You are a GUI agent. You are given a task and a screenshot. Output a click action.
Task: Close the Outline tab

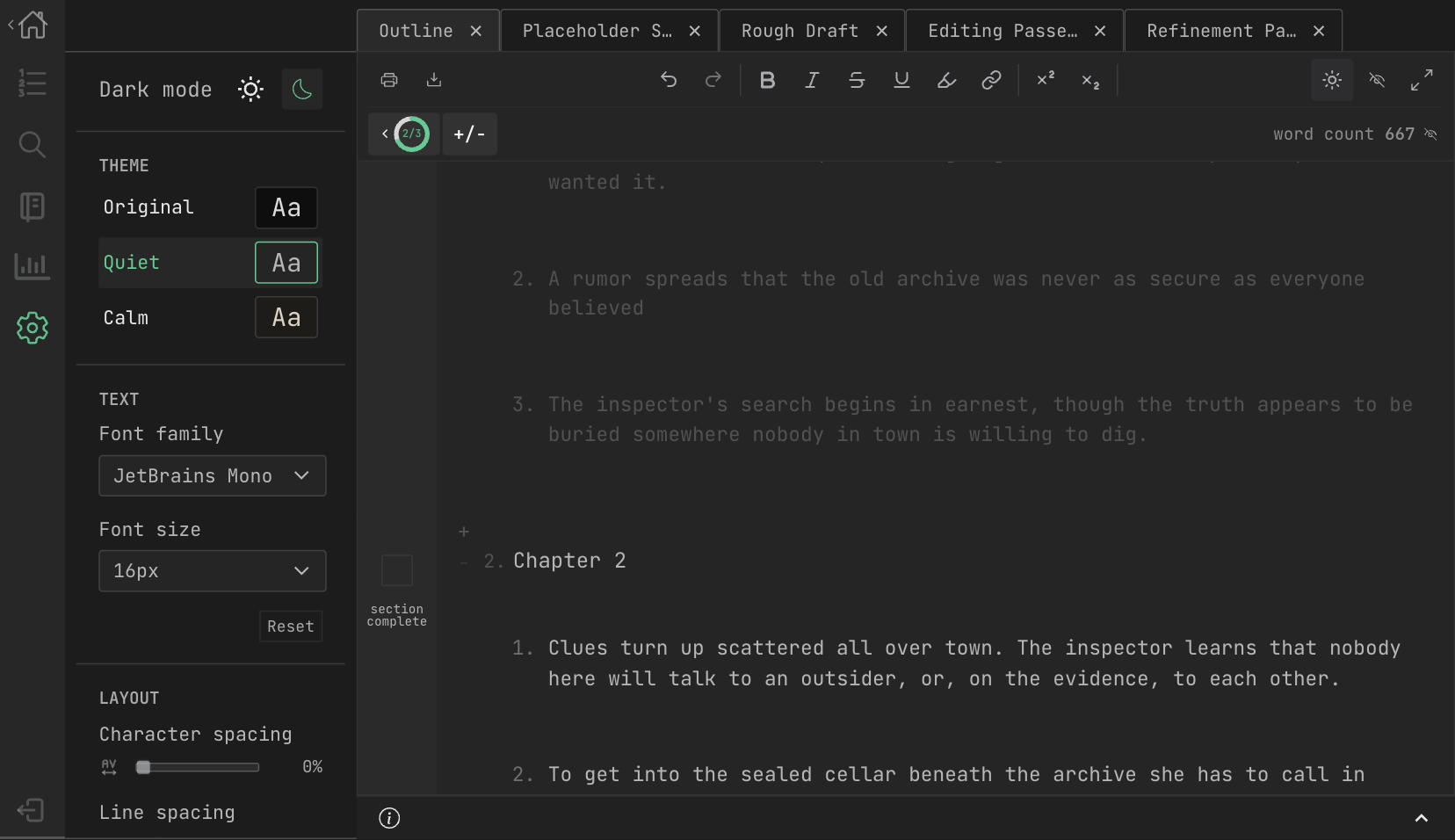[476, 31]
